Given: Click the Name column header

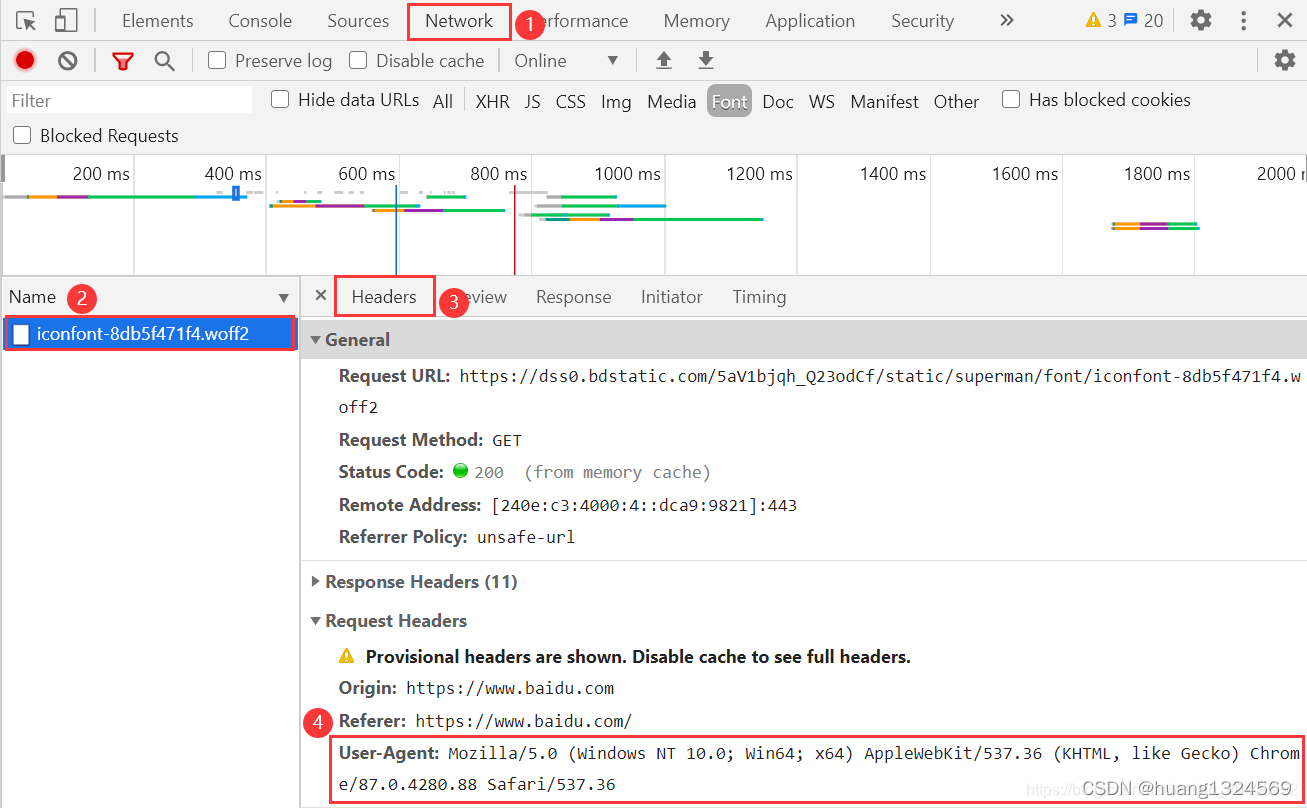Looking at the screenshot, I should click(x=149, y=297).
